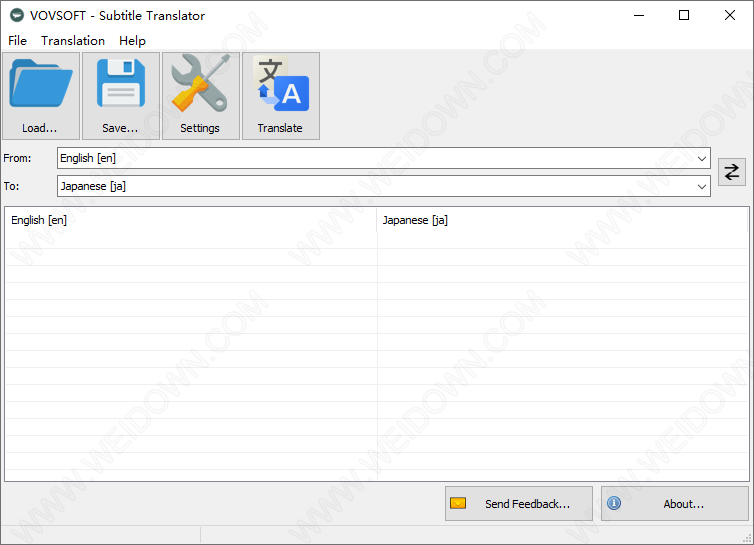The width and height of the screenshot is (754, 545).
Task: Click inside the From field showing English [en]
Action: coord(384,158)
